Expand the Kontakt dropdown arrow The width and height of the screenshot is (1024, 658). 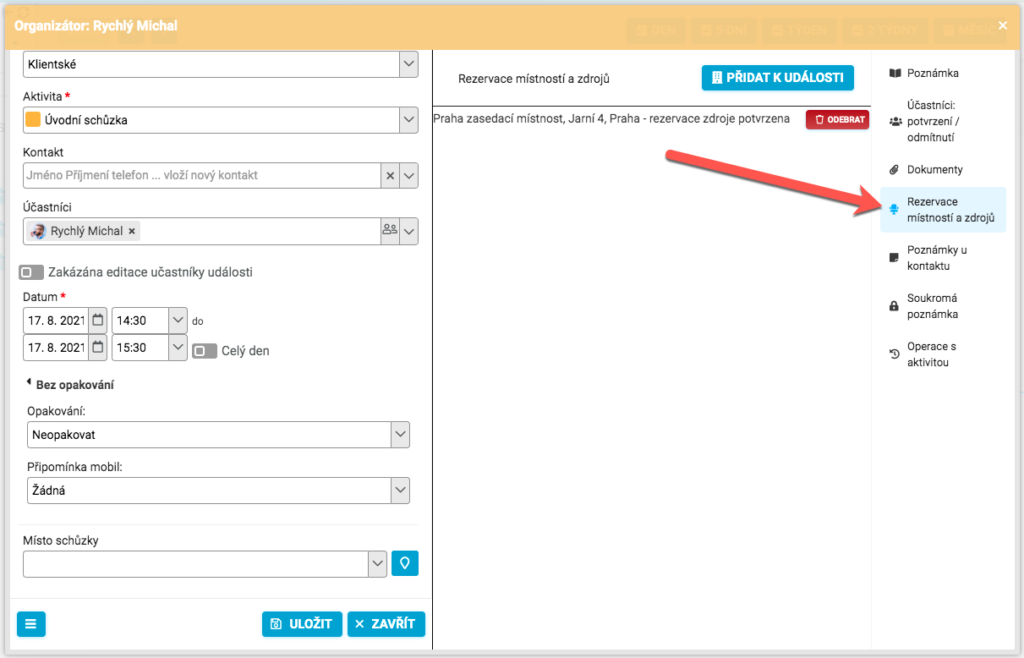tap(409, 176)
